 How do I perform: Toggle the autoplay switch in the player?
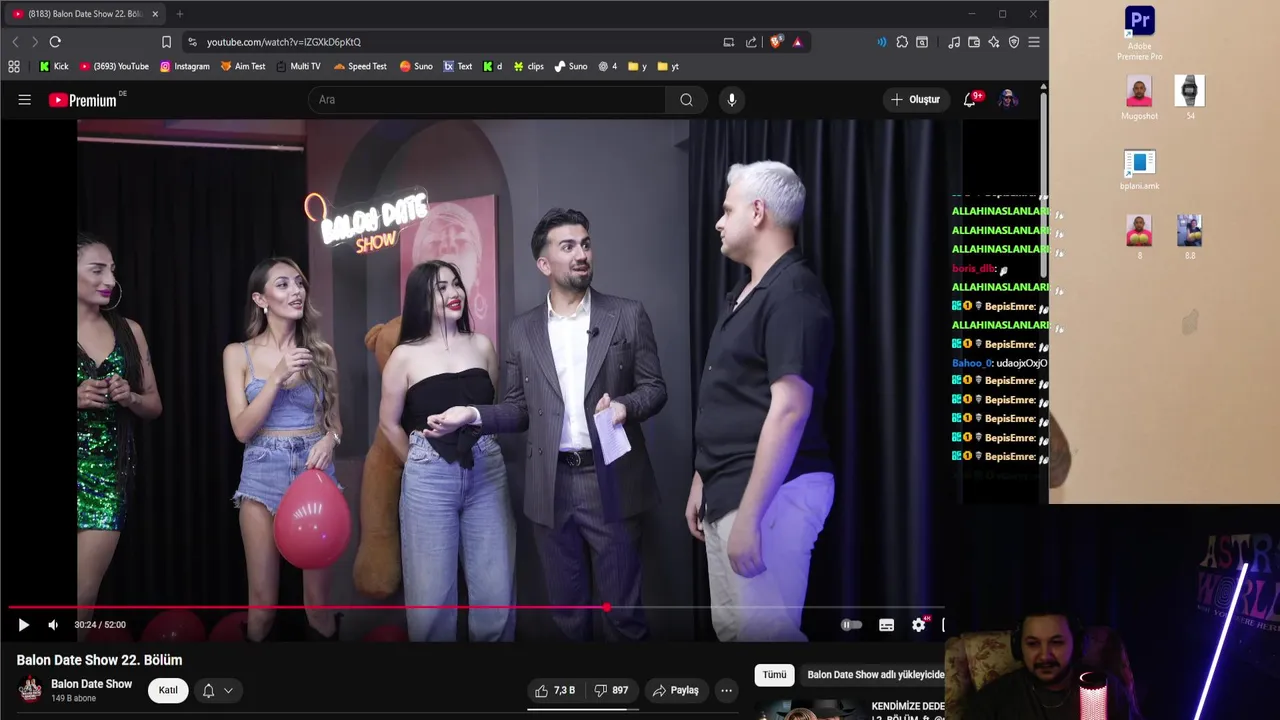click(x=851, y=625)
